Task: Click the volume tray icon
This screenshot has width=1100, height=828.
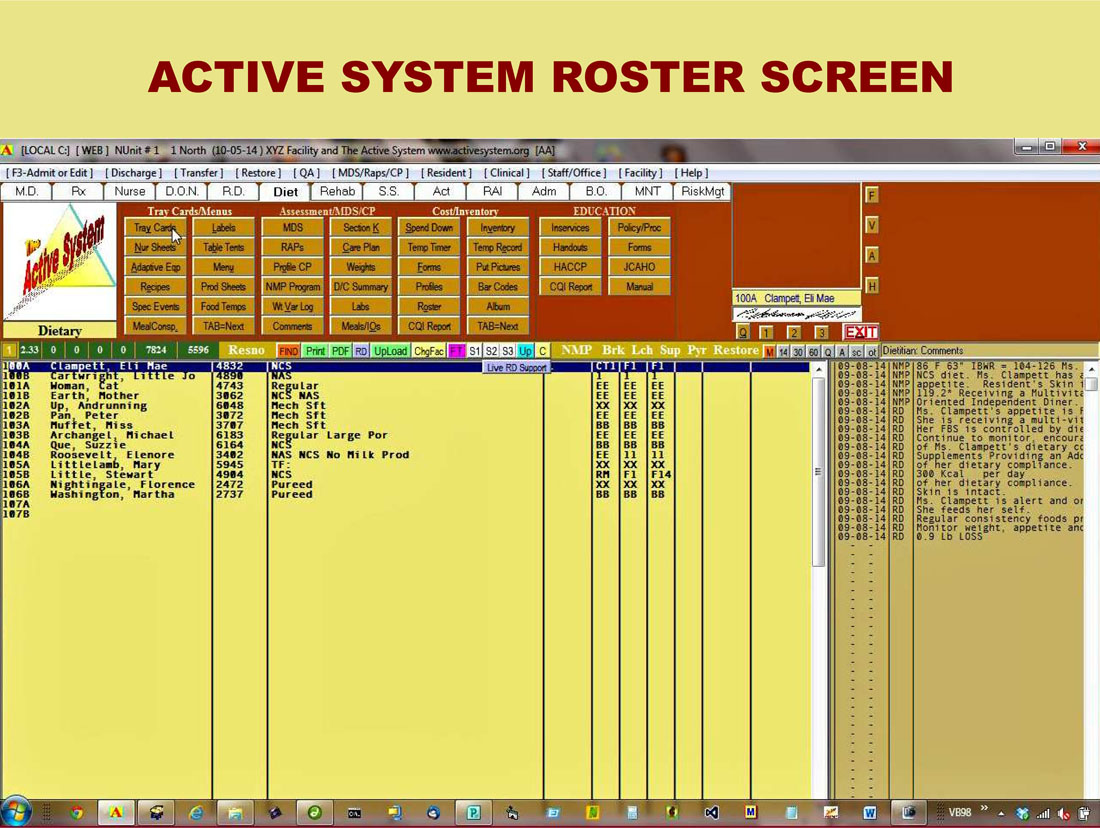Action: 1064,814
